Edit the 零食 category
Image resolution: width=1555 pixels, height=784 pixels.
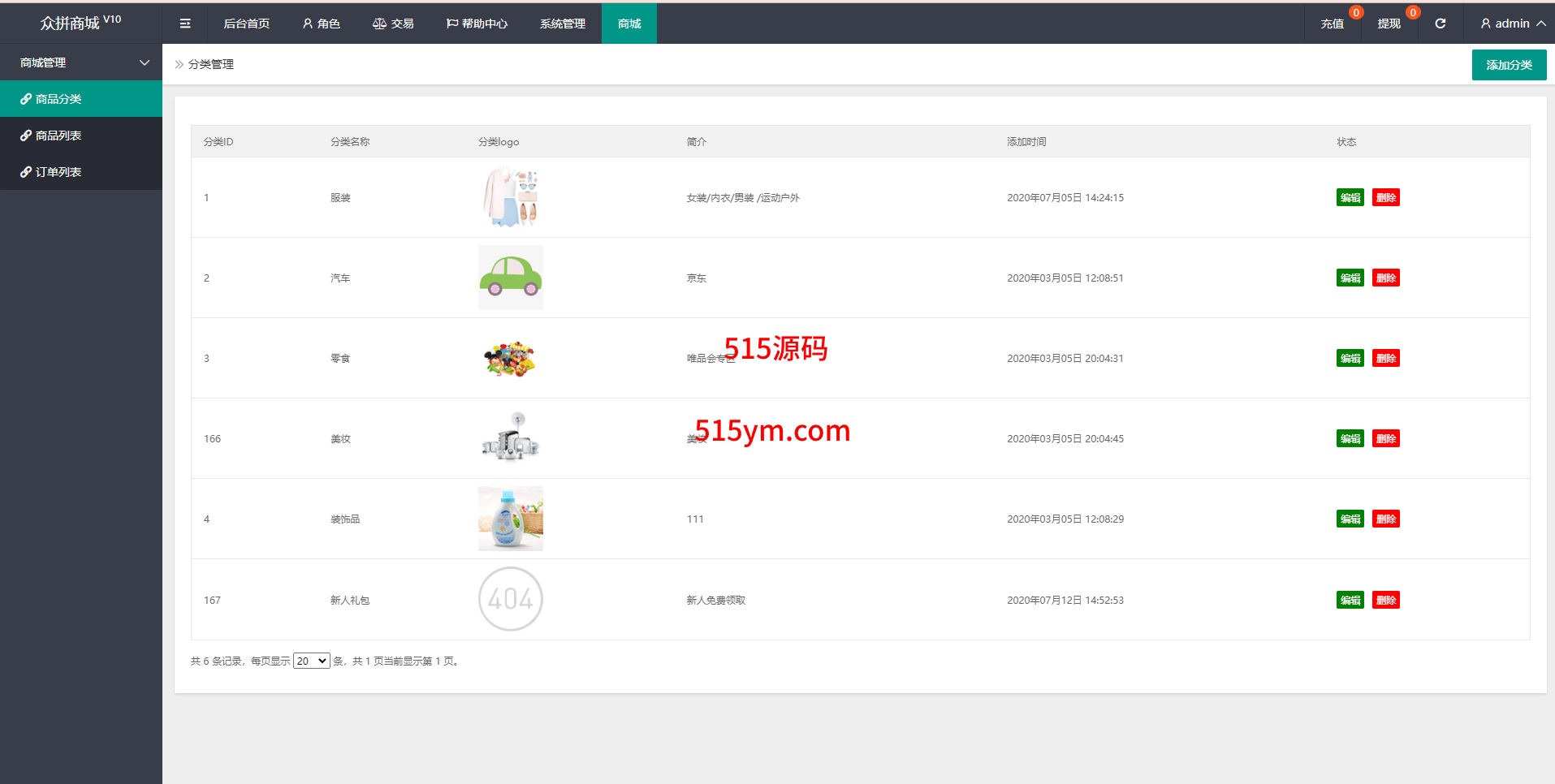[x=1350, y=358]
